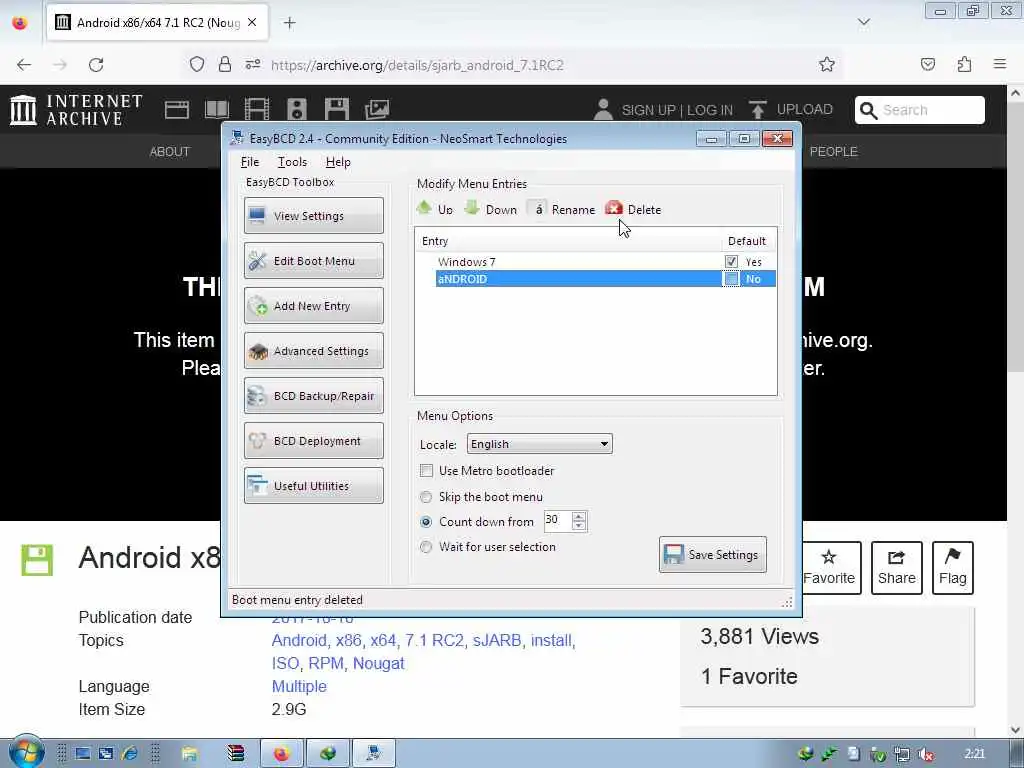
Task: Open the Firefox Extensions puzzle icon
Action: tap(964, 64)
